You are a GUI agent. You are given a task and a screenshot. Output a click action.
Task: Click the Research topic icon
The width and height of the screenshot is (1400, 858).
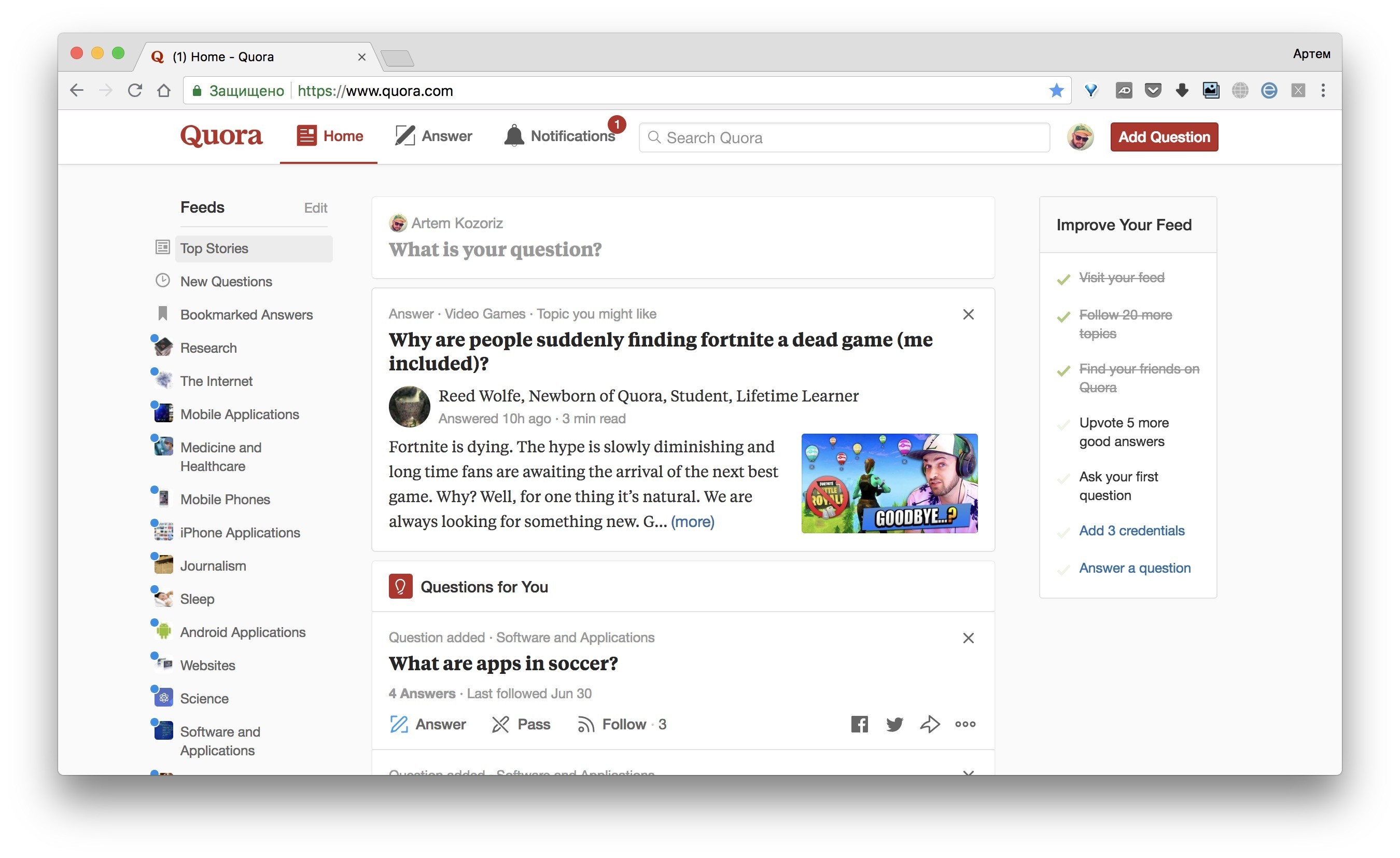[x=164, y=347]
